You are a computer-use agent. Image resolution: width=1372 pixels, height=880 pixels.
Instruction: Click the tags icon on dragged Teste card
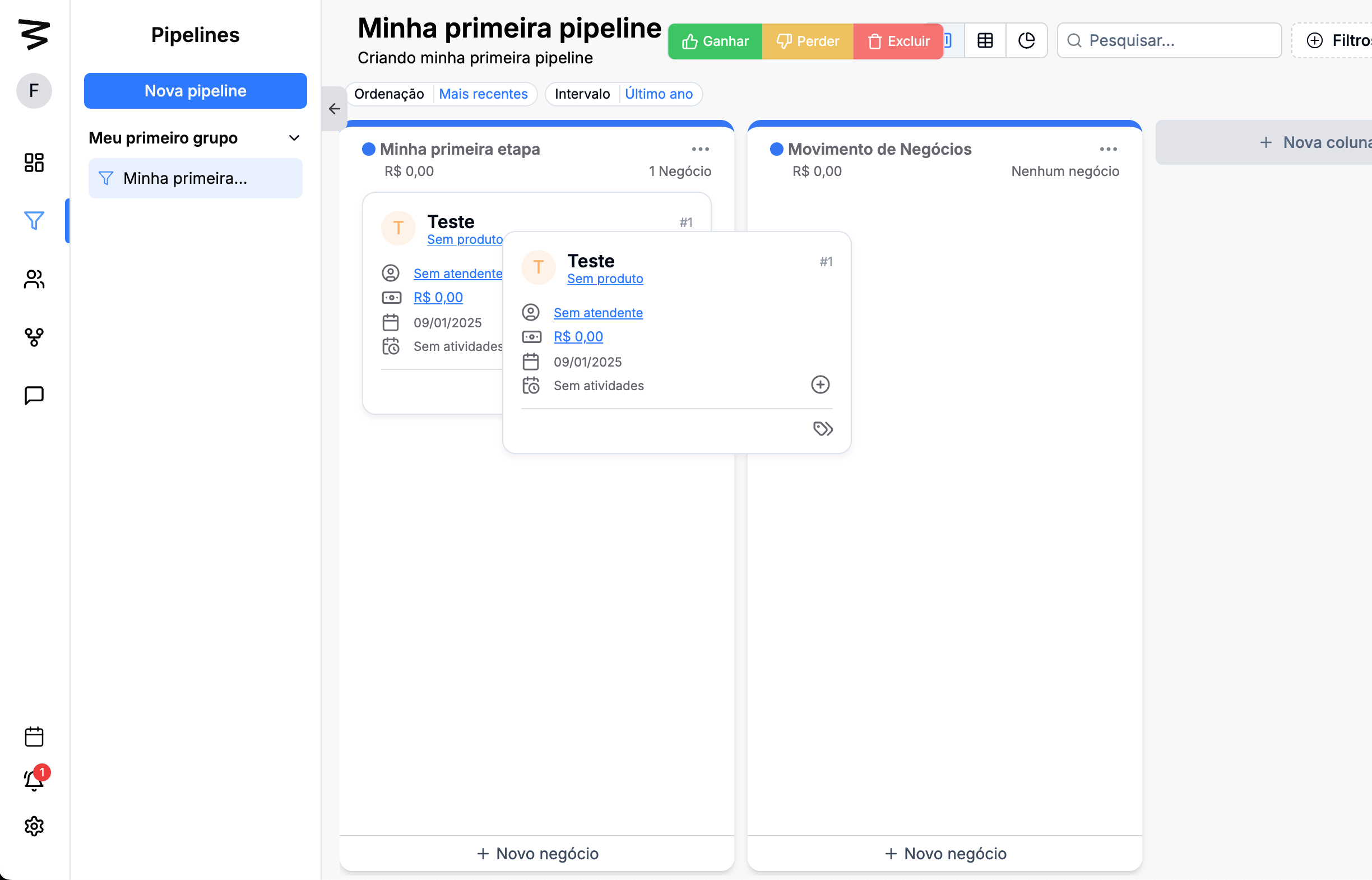[823, 429]
